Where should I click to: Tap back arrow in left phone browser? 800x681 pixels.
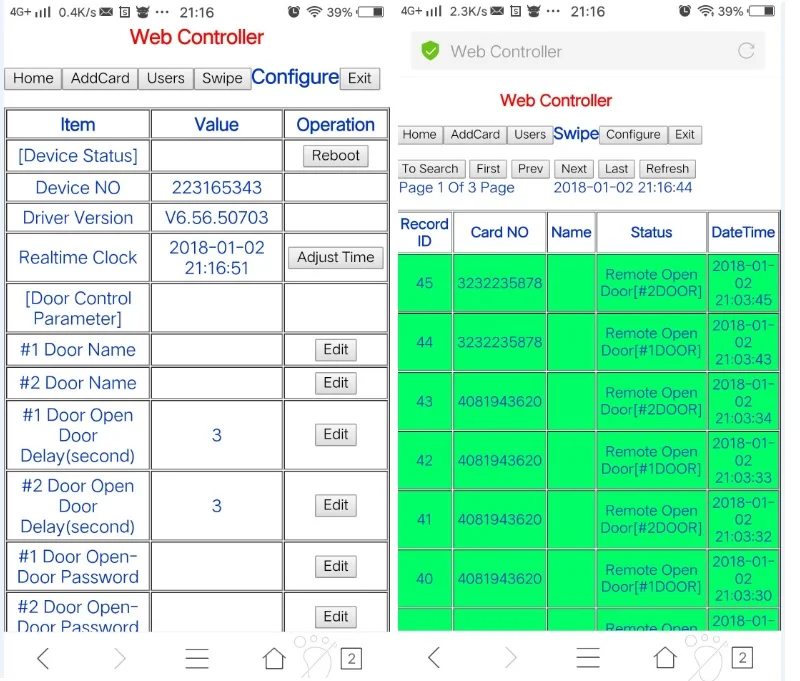click(x=43, y=658)
